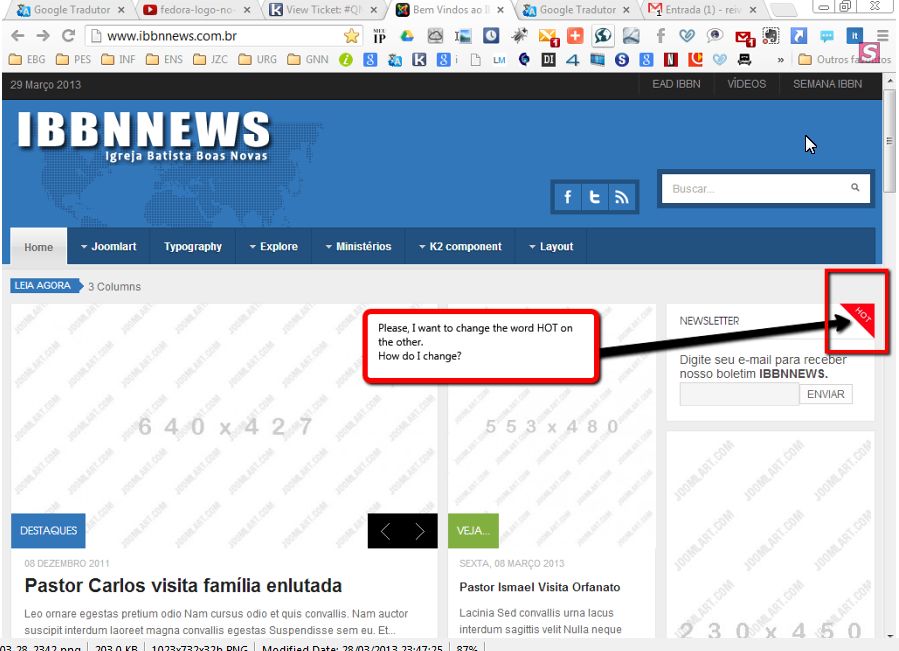This screenshot has height=651, width=899.
Task: Expand the Joomlart navigation menu
Action: [108, 247]
